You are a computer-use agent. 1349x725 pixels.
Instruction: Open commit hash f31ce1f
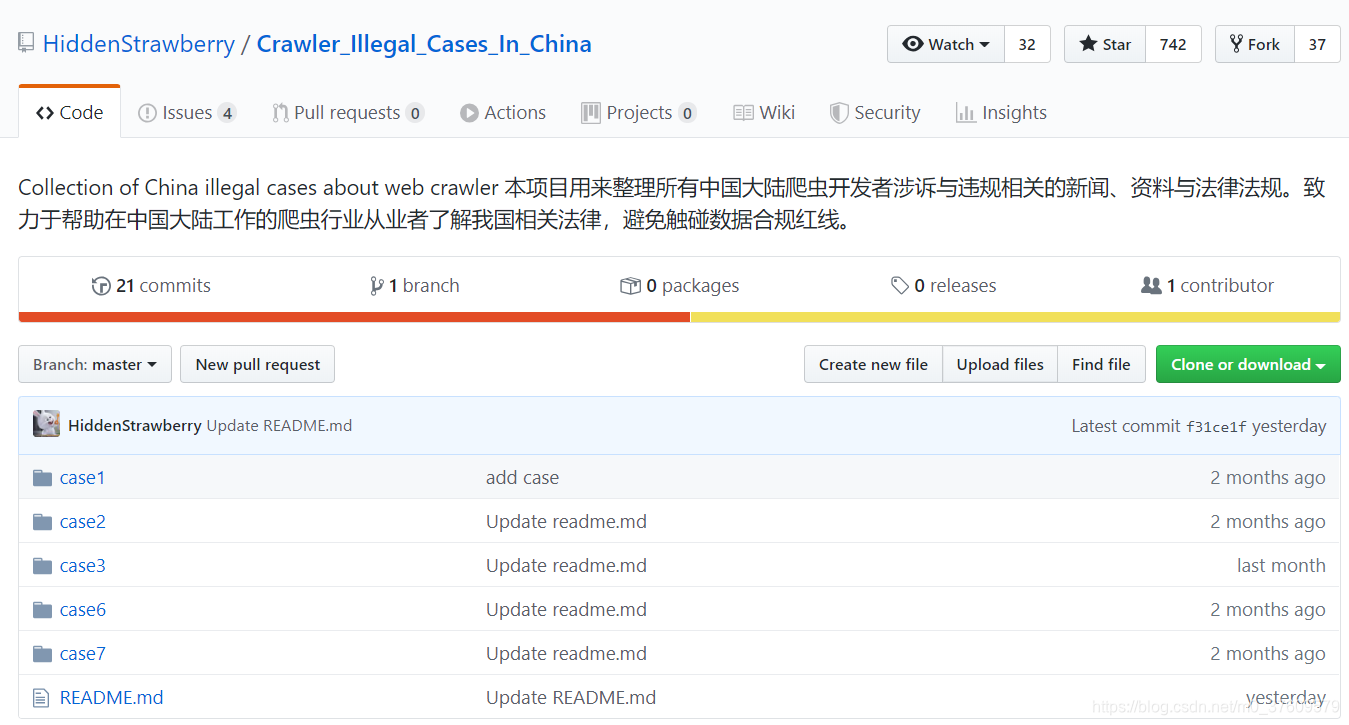point(1216,427)
